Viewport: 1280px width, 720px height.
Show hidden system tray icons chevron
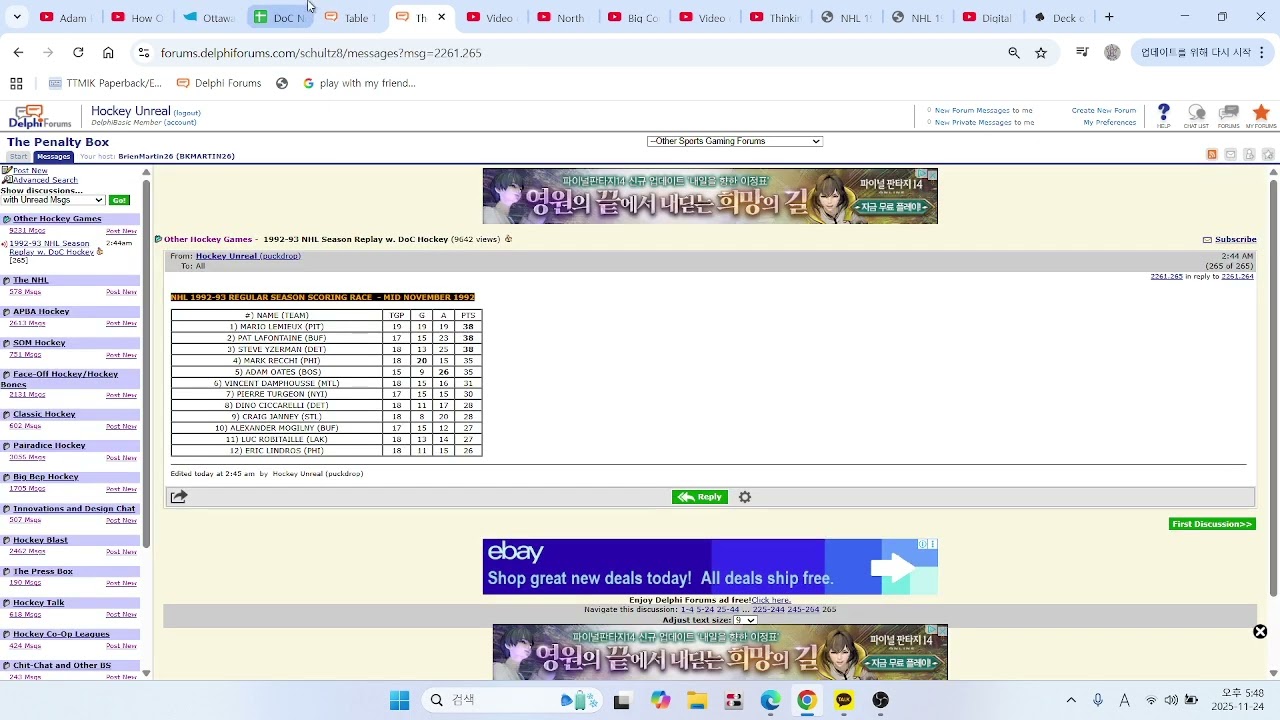coord(1071,700)
